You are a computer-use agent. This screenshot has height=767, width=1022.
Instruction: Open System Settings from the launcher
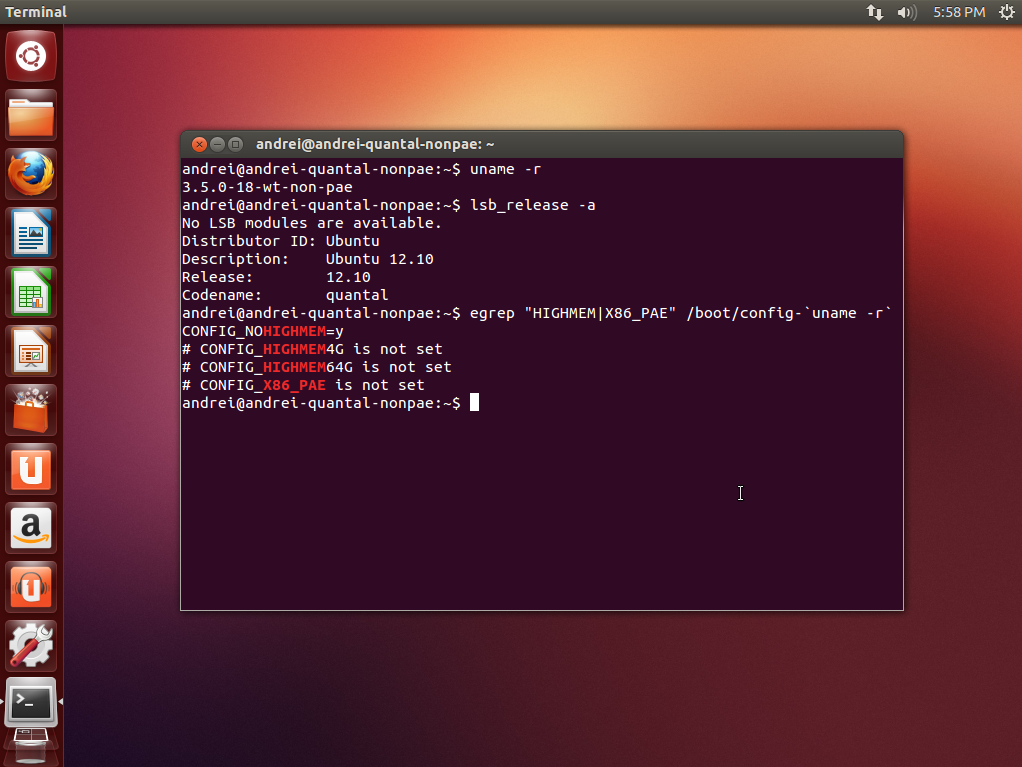pyautogui.click(x=30, y=644)
